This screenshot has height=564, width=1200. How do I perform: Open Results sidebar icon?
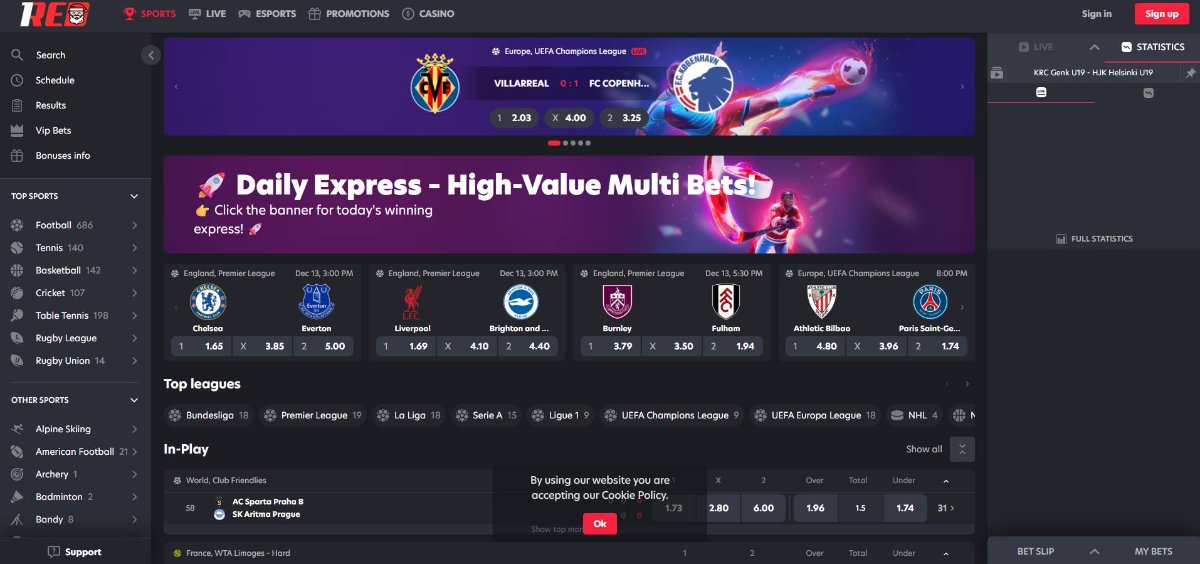[x=16, y=105]
